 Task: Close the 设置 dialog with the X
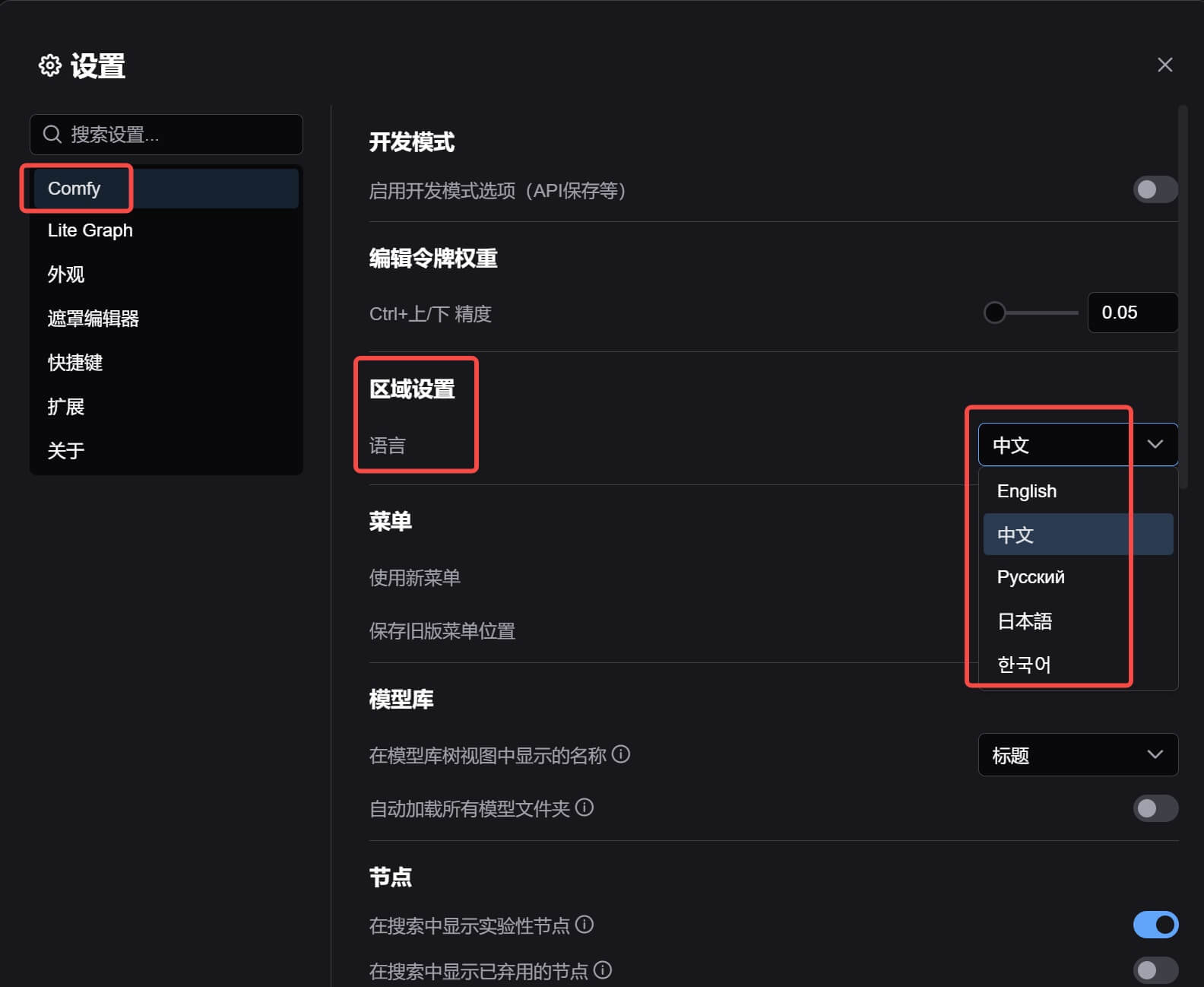click(1164, 65)
